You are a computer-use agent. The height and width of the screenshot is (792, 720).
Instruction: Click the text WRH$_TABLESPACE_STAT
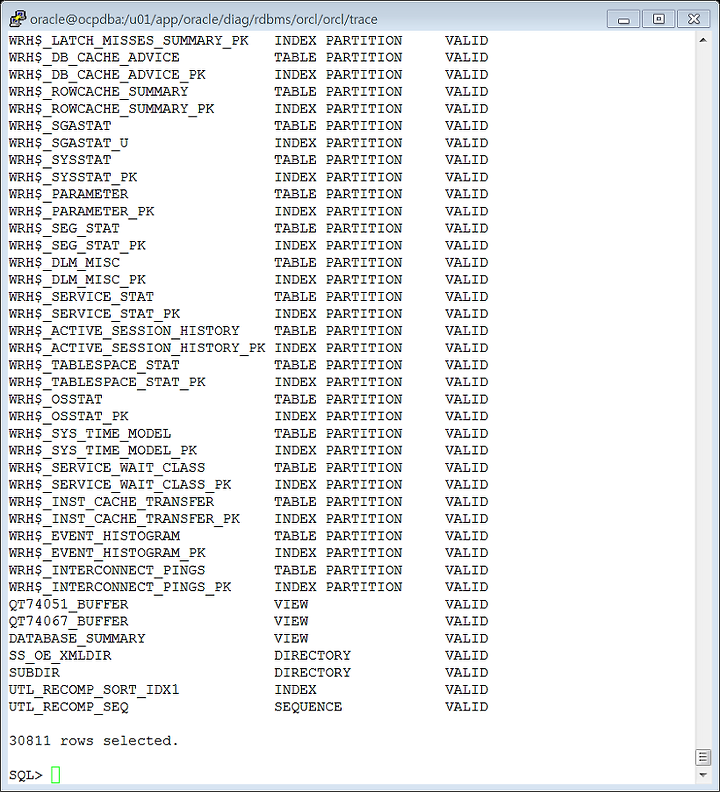pos(94,365)
